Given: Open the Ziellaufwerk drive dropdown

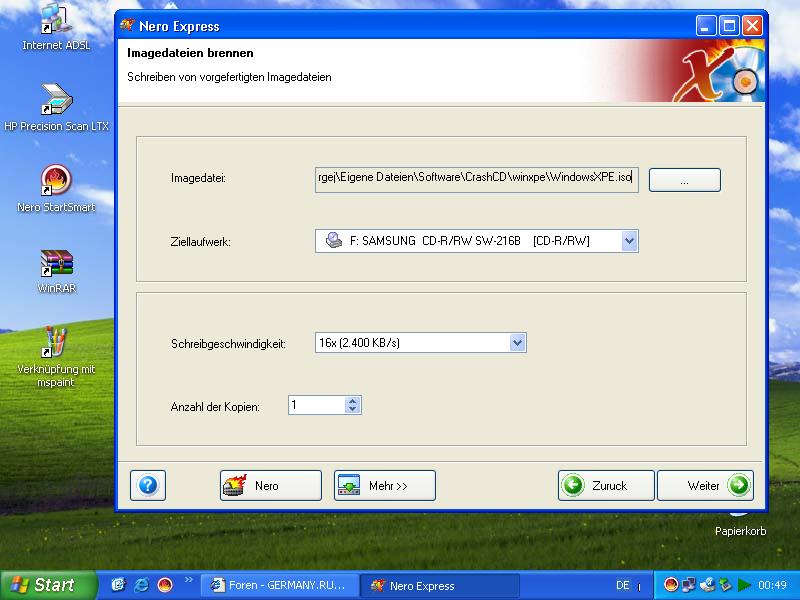Looking at the screenshot, I should [630, 241].
